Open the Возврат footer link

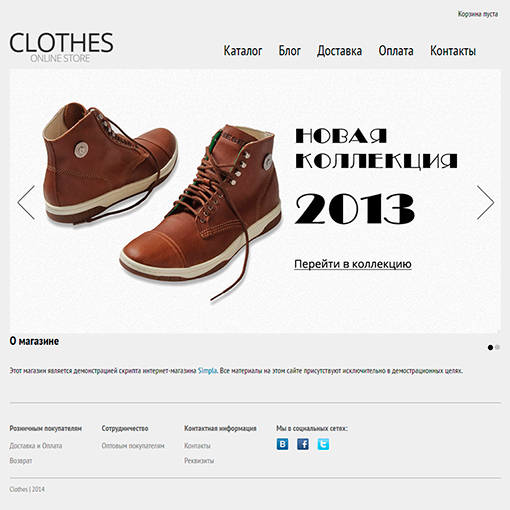(21, 461)
